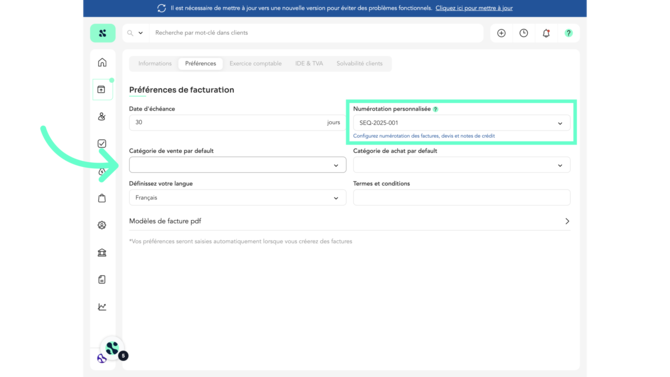Switch to the Informations tab

coord(155,63)
